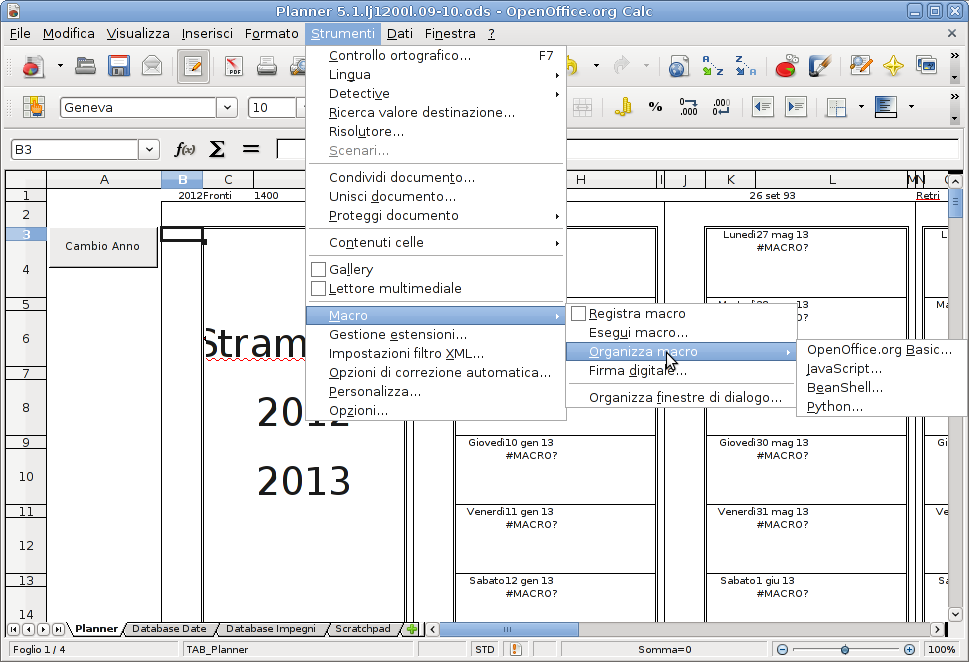The image size is (969, 662).
Task: Sort ascending A to Z icon
Action: pos(713,66)
